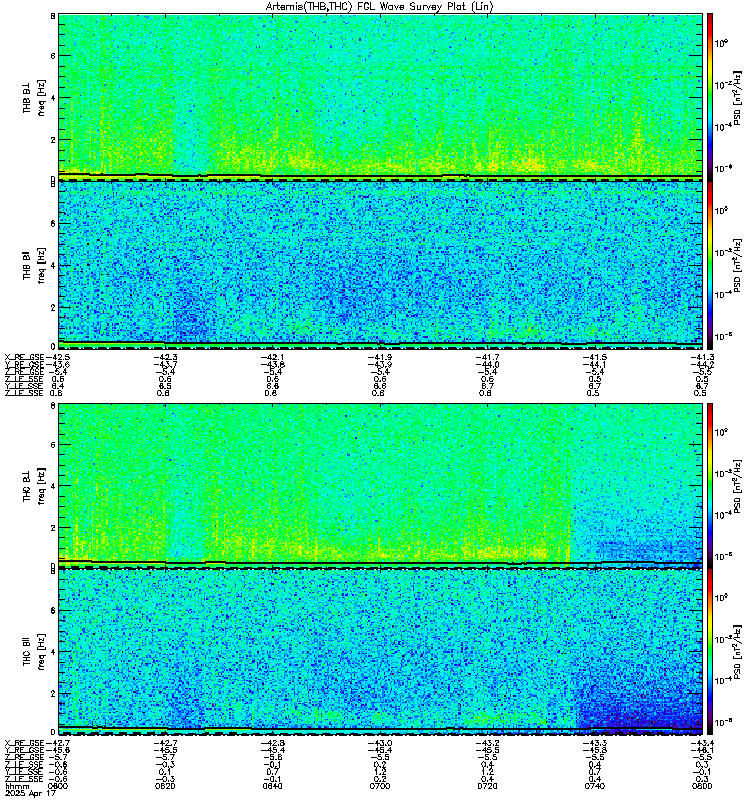Click the 4 Hz tick label on THC B∥ axis
This screenshot has height=800, width=750.
pyautogui.click(x=53, y=652)
